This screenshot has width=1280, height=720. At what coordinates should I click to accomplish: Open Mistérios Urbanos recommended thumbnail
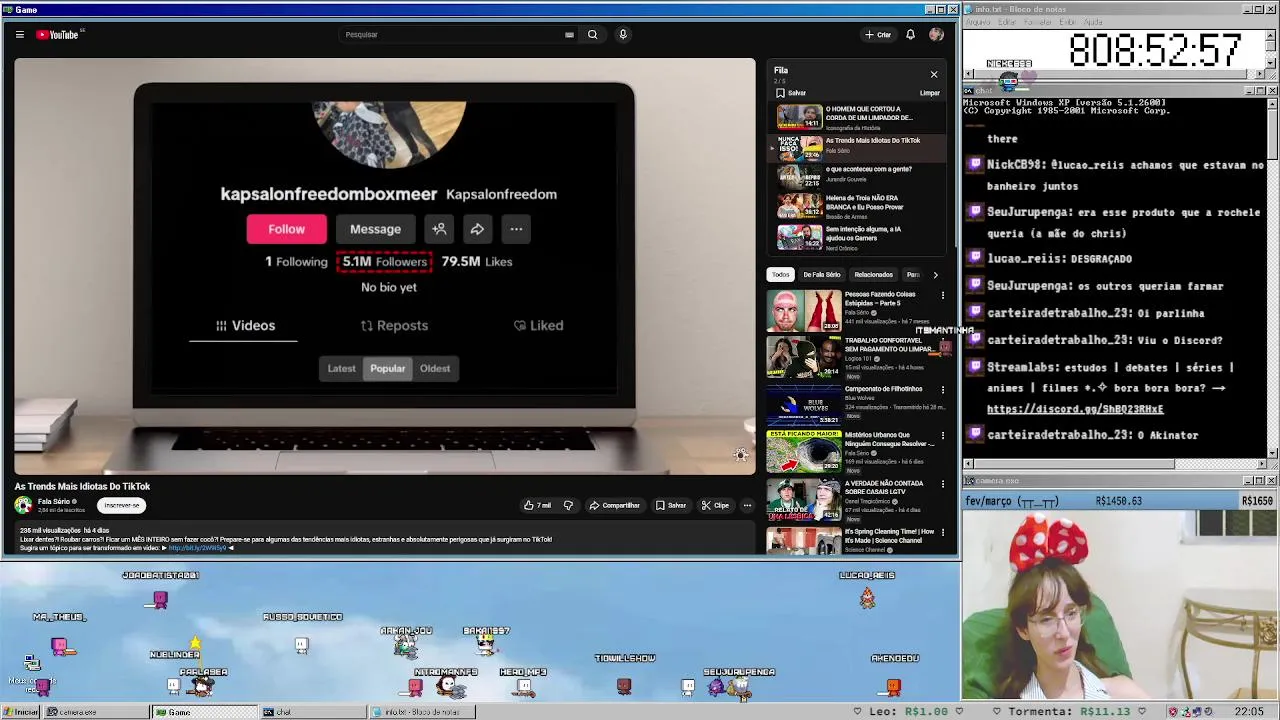(804, 452)
